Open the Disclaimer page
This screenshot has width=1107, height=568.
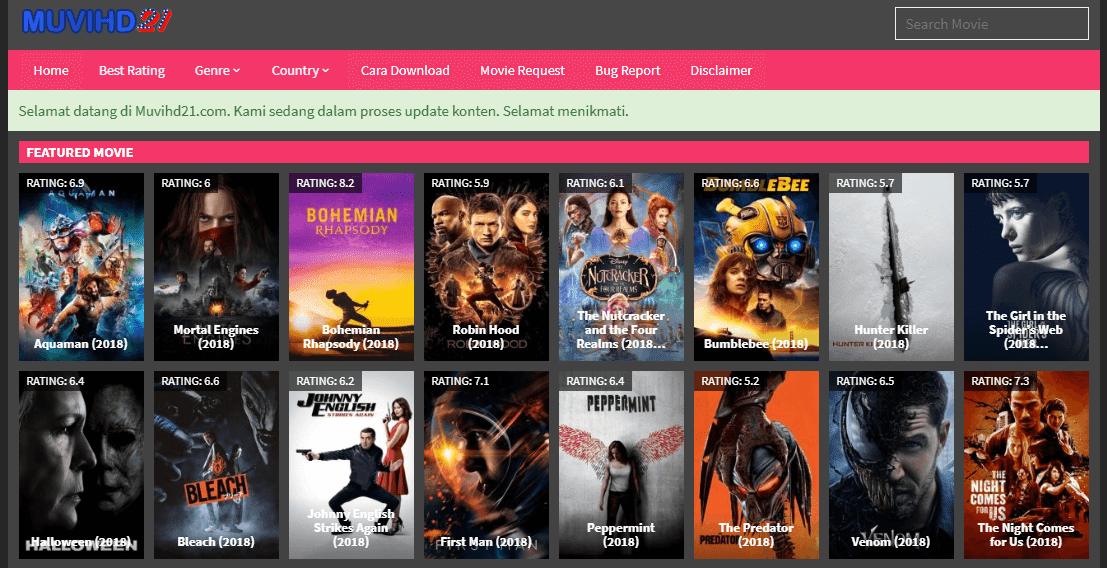point(721,71)
